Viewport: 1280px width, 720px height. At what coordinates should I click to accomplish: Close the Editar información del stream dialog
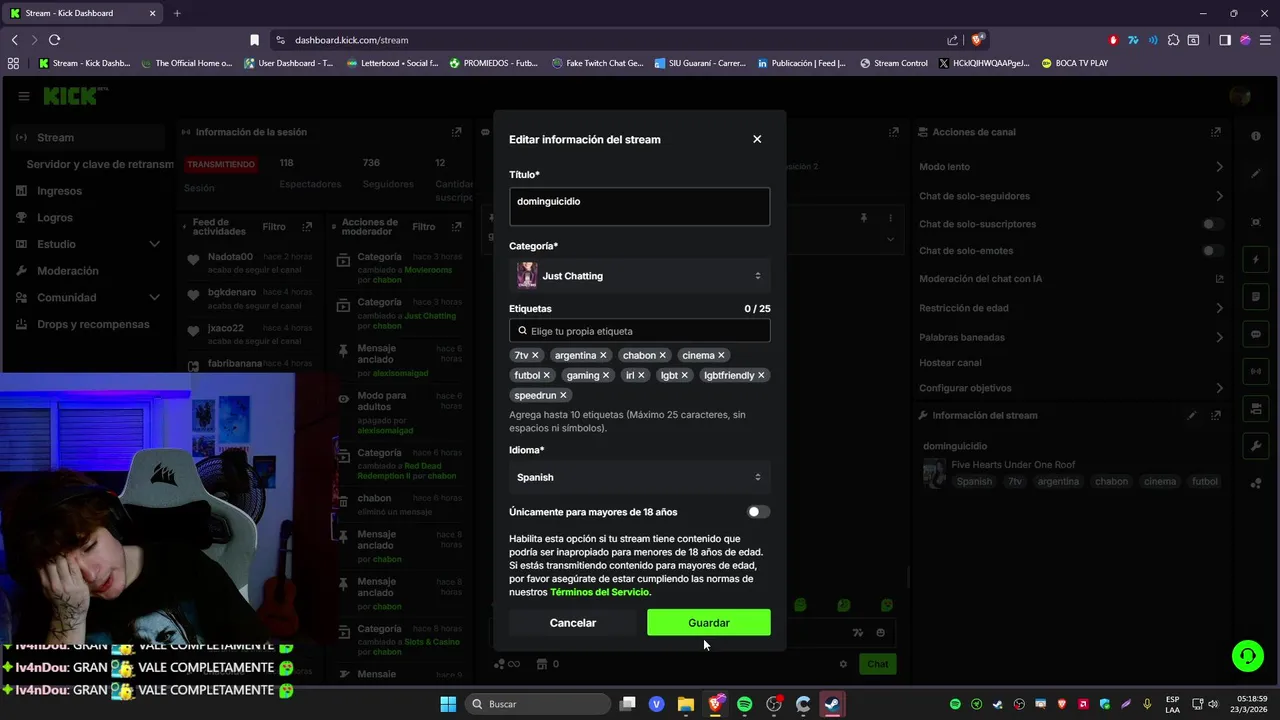(757, 139)
